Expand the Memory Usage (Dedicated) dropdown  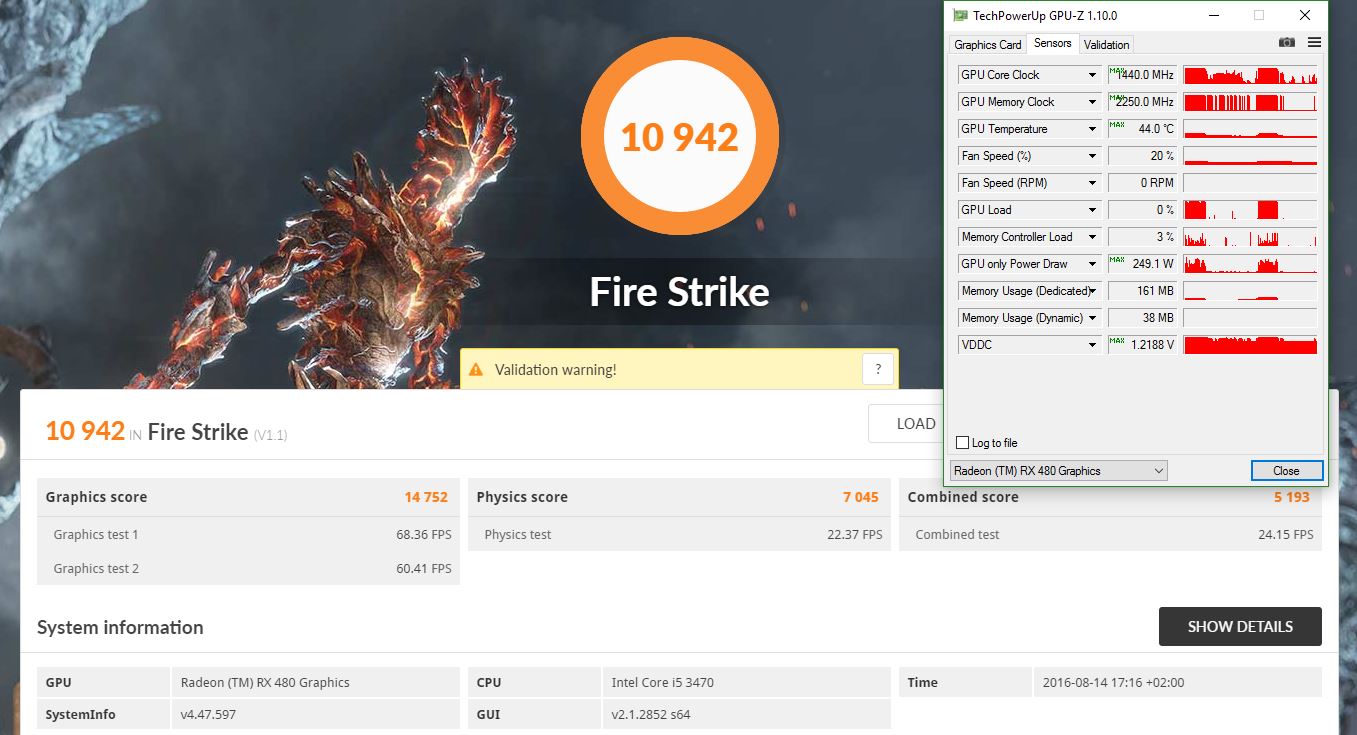click(1092, 291)
